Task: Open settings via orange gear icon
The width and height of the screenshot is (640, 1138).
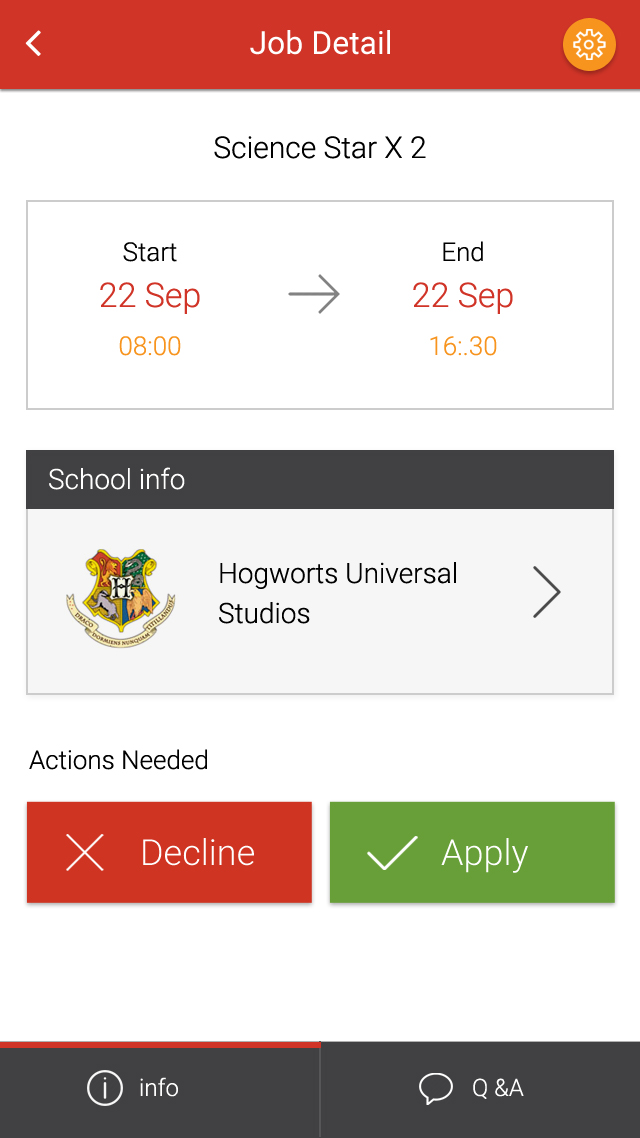Action: (589, 44)
